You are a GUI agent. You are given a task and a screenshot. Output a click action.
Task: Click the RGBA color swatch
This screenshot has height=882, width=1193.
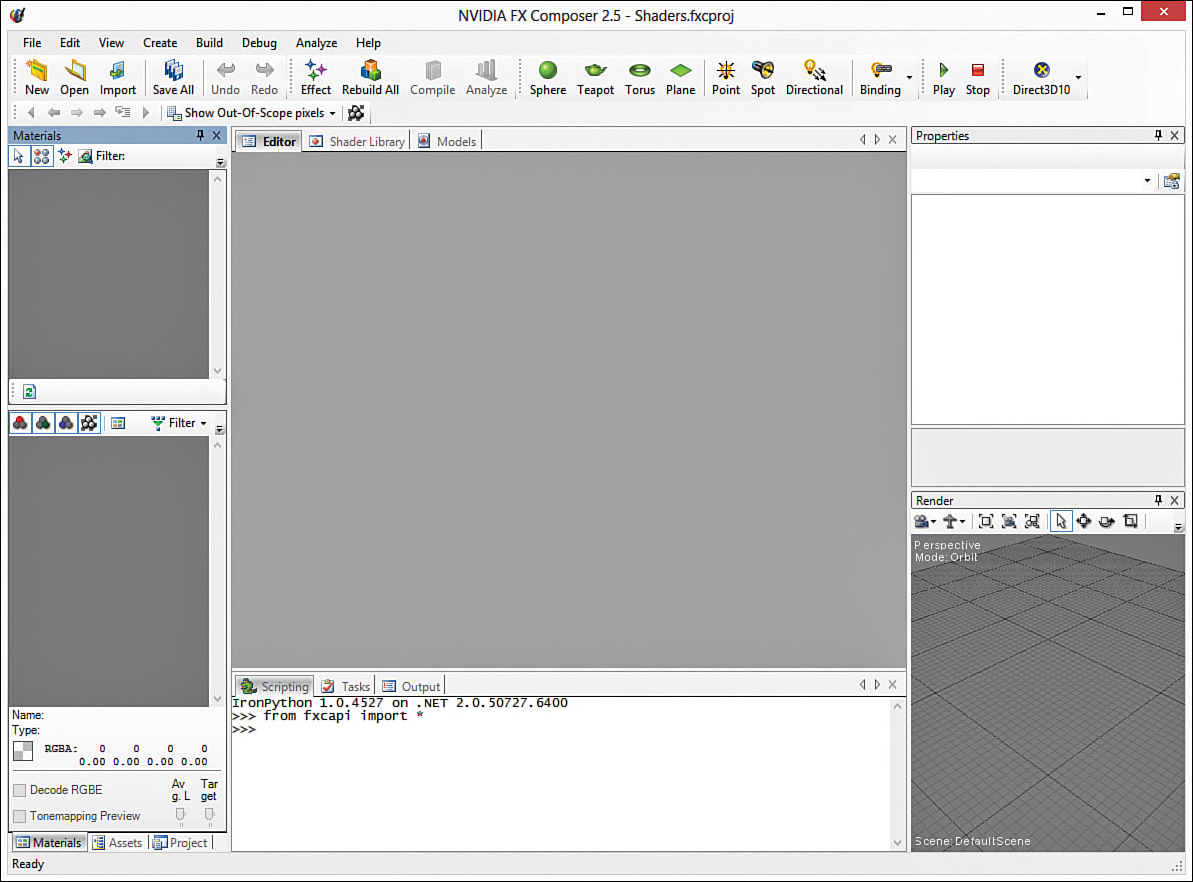pos(23,751)
